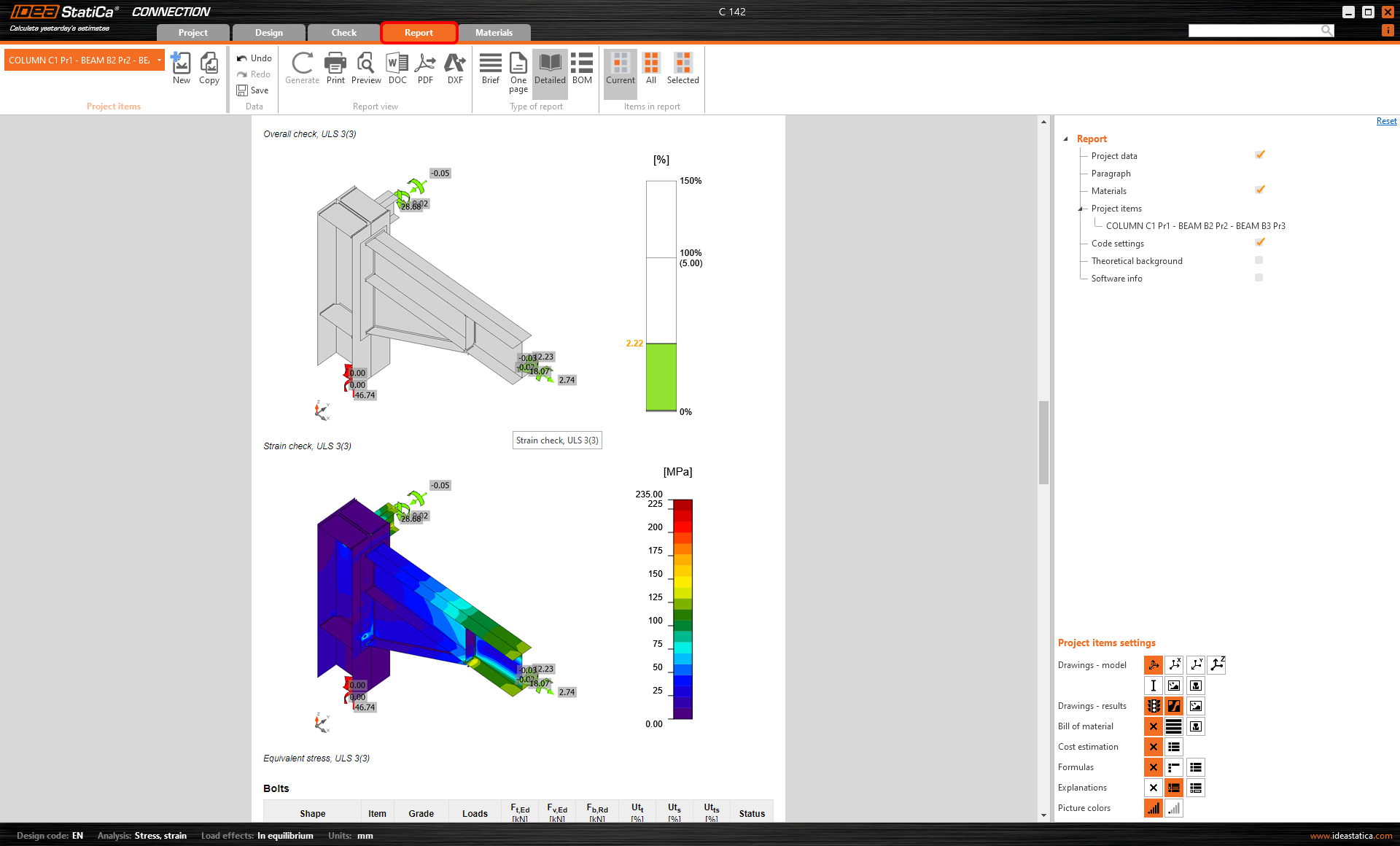Screen dimensions: 1400x846
Task: Toggle the Project data checkbox
Action: point(1259,155)
